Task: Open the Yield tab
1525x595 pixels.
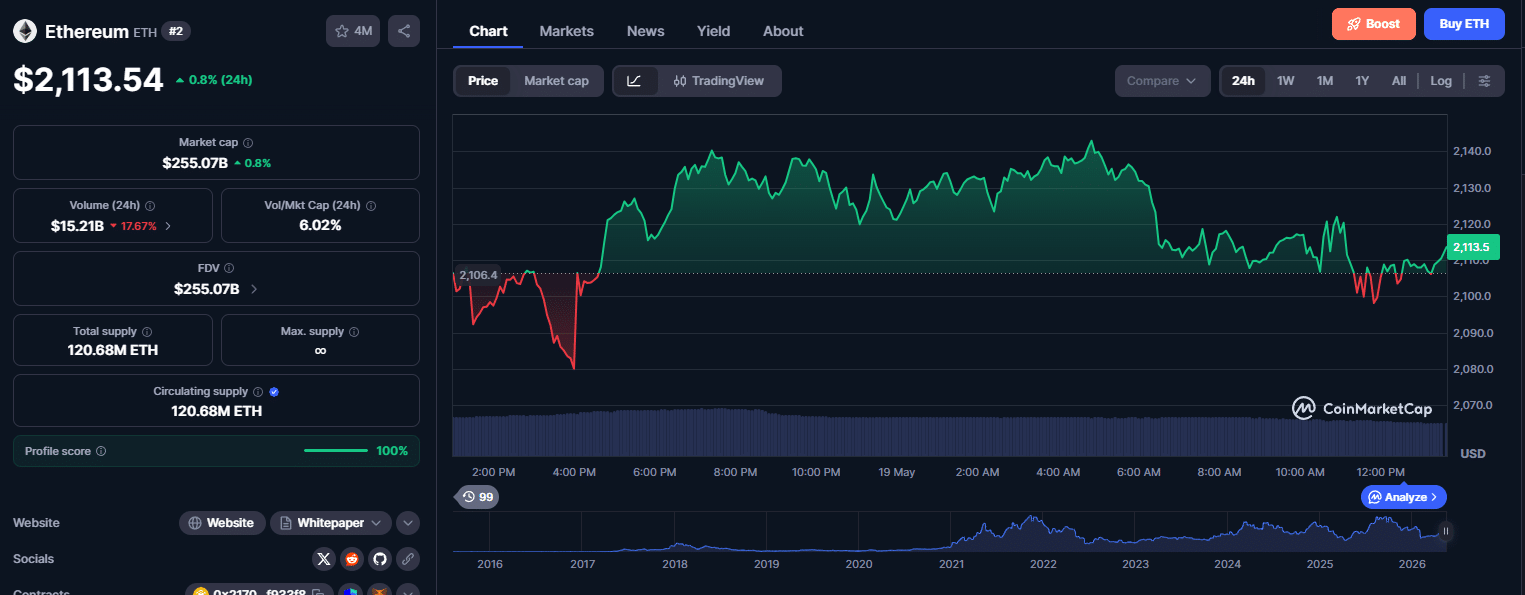Action: point(714,31)
